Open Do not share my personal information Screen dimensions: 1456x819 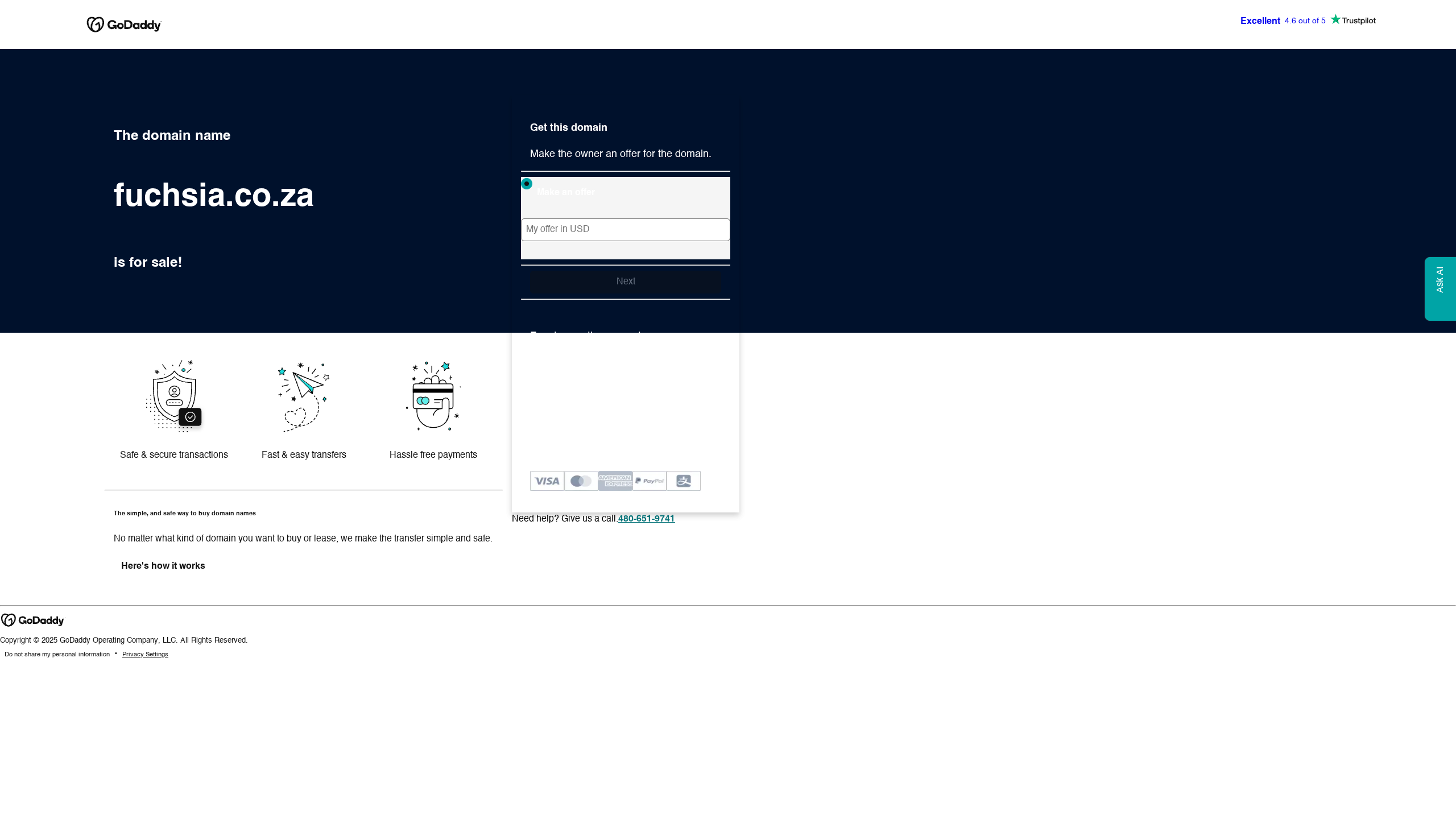coord(57,654)
